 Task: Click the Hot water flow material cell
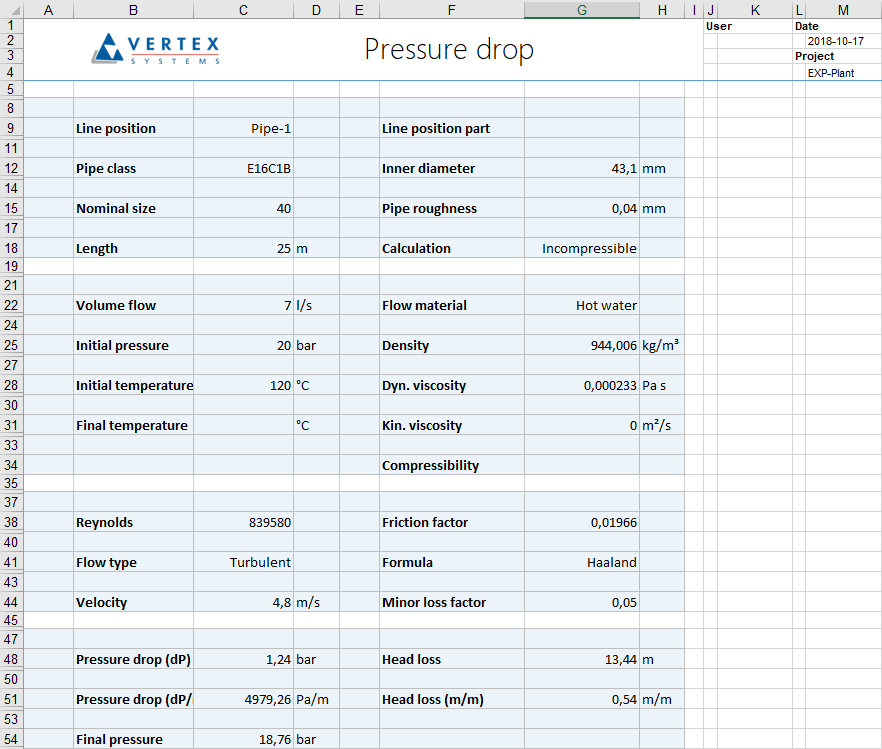pyautogui.click(x=582, y=305)
